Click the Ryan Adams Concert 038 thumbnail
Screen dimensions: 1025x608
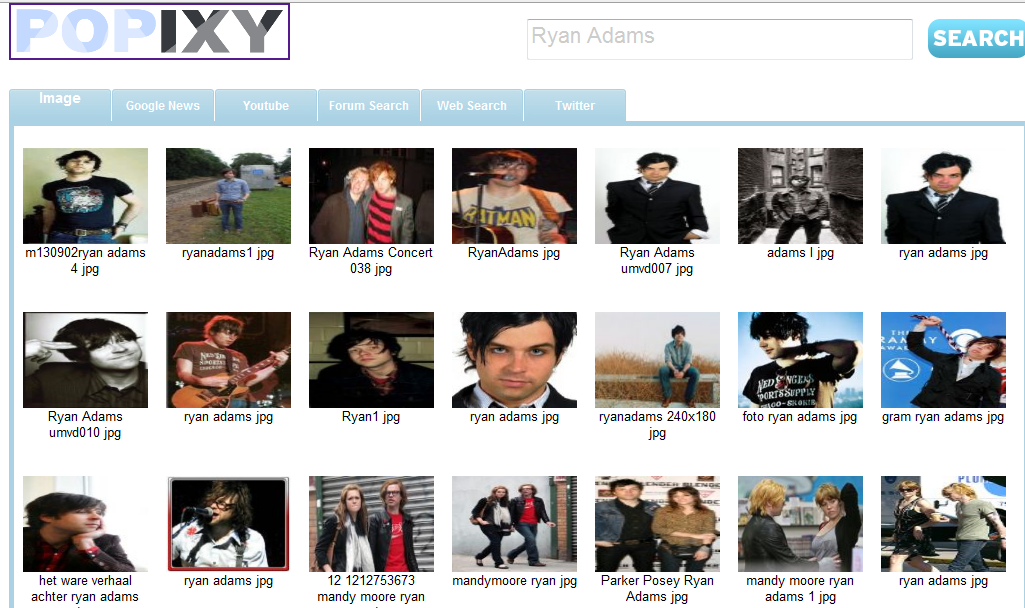[371, 196]
